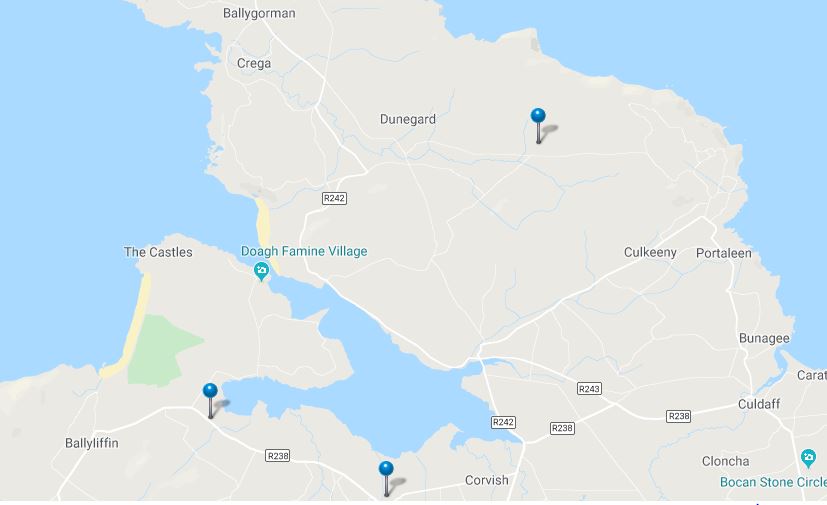Click the blue pin west of Corvish
The height and width of the screenshot is (505, 827).
[386, 479]
